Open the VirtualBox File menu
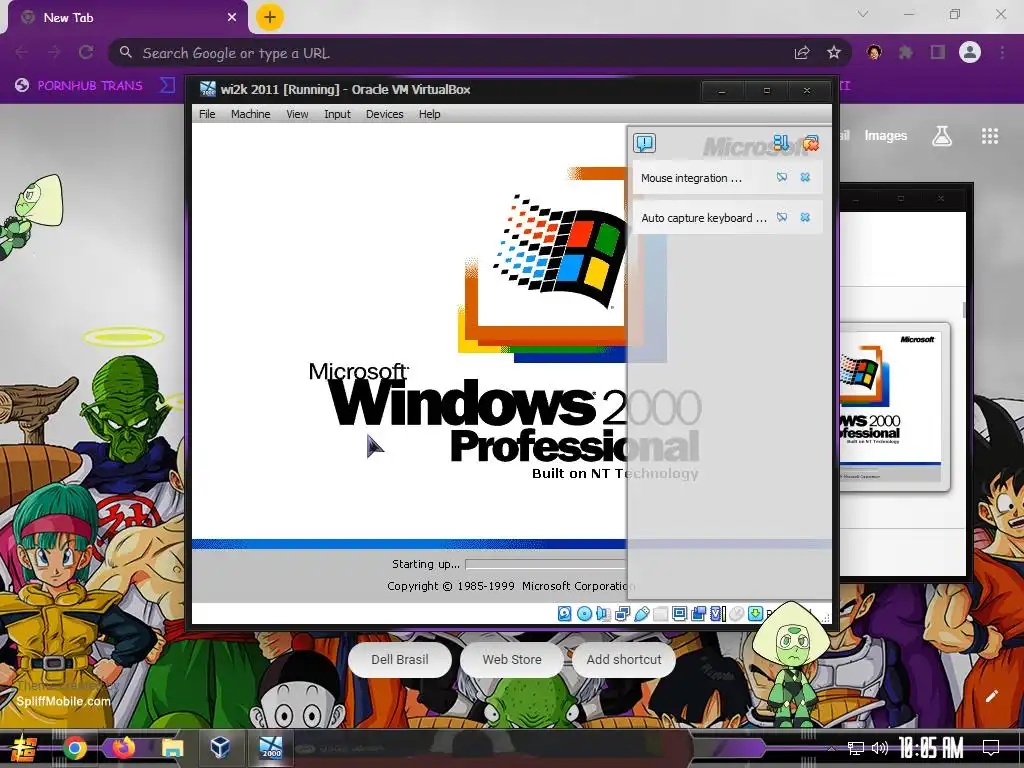The width and height of the screenshot is (1024, 768). tap(207, 114)
